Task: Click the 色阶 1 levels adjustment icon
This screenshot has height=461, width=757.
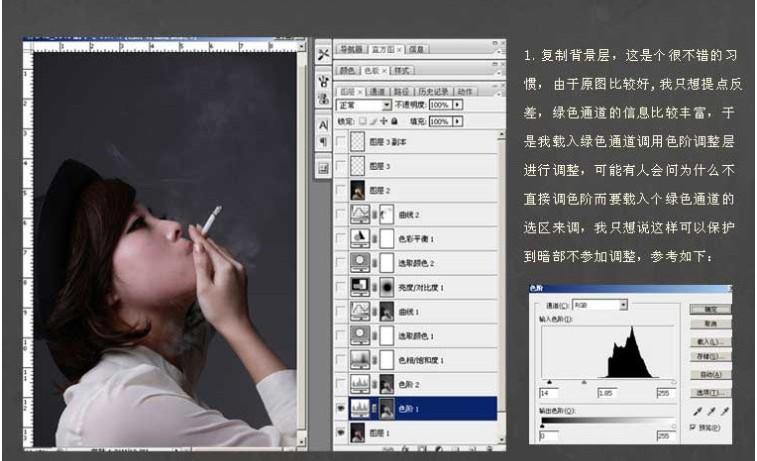Action: coord(360,408)
